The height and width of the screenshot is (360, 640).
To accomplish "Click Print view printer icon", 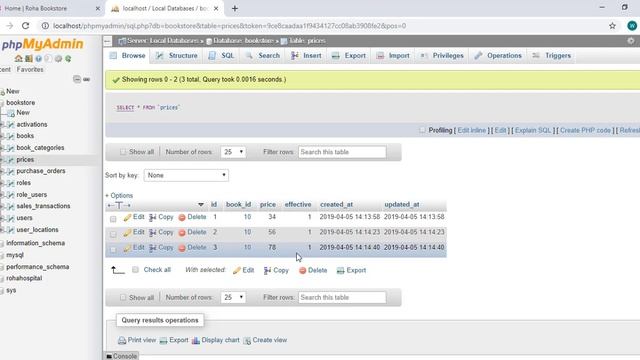I will (x=122, y=340).
